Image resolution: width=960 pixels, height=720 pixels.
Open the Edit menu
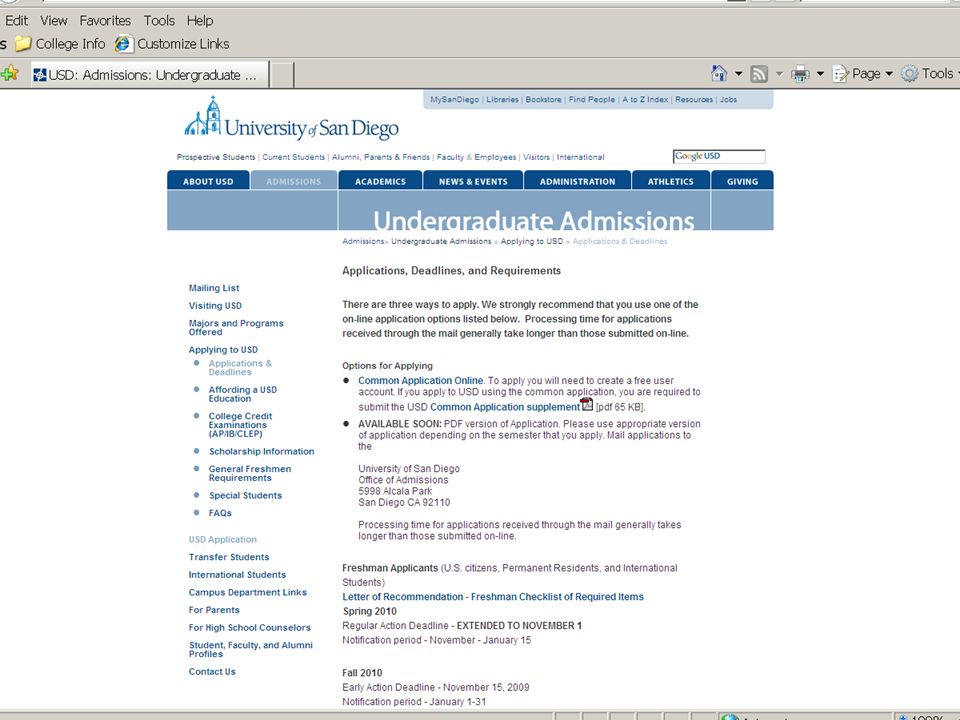[x=17, y=20]
